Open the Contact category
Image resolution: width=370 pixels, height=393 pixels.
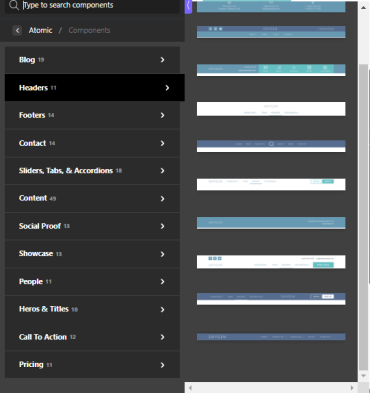coord(92,143)
